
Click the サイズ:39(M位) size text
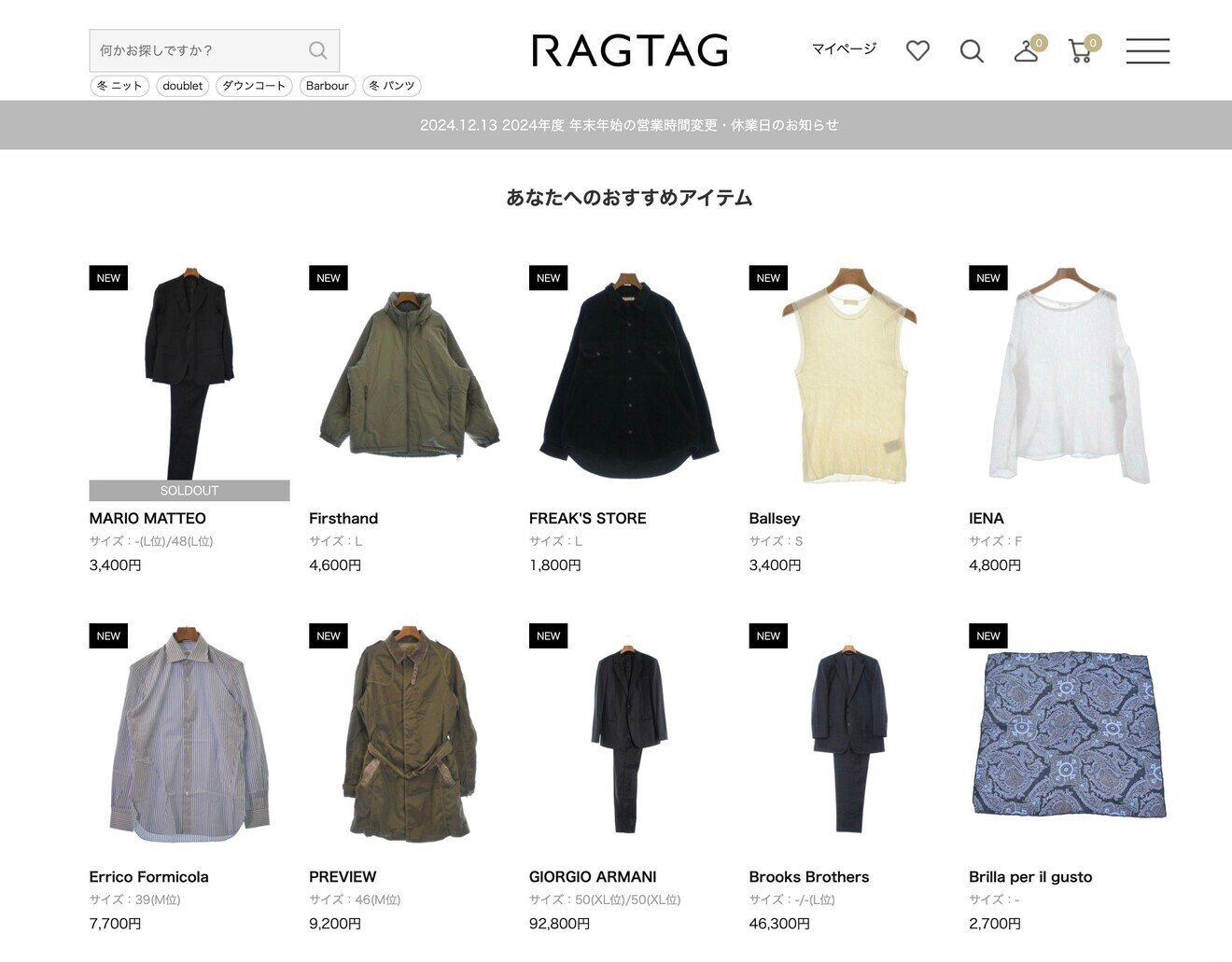point(135,900)
